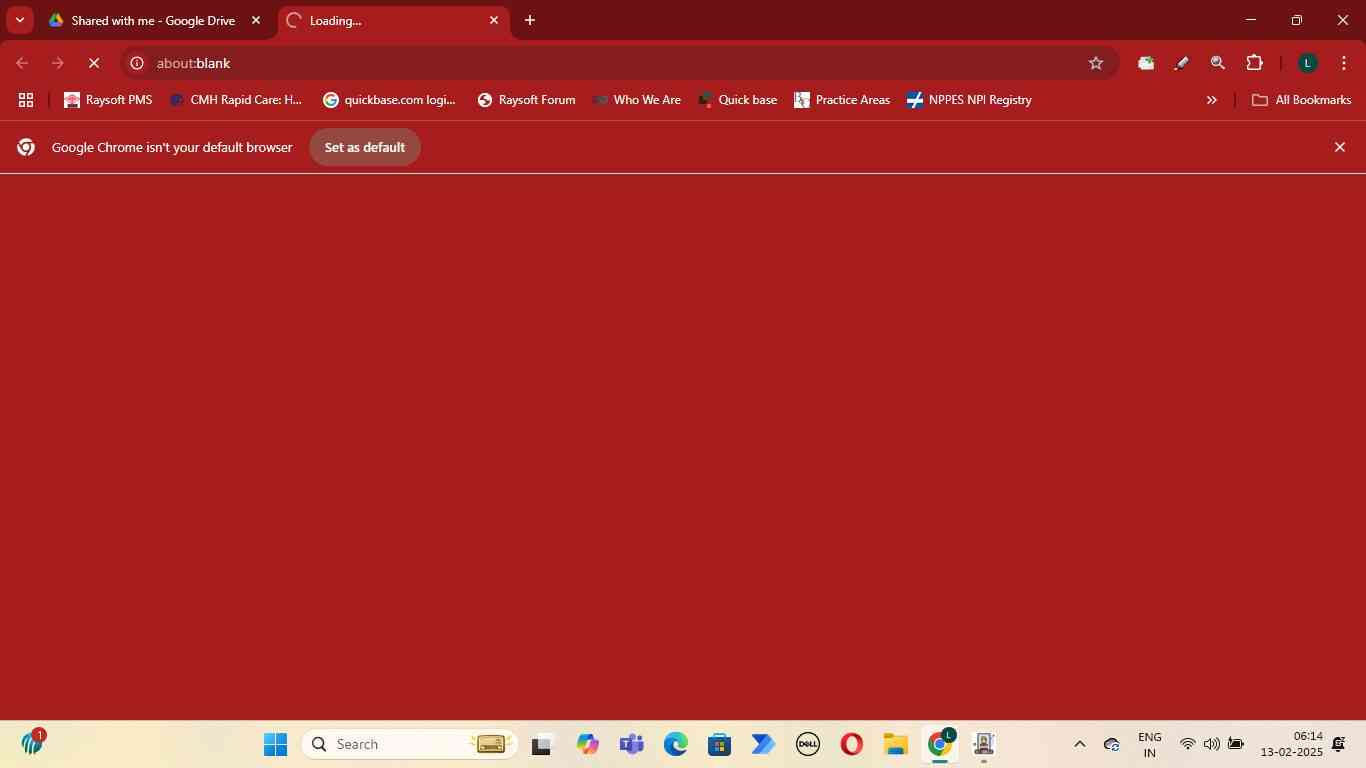Viewport: 1366px width, 768px height.
Task: Click the site information icon
Action: click(138, 63)
